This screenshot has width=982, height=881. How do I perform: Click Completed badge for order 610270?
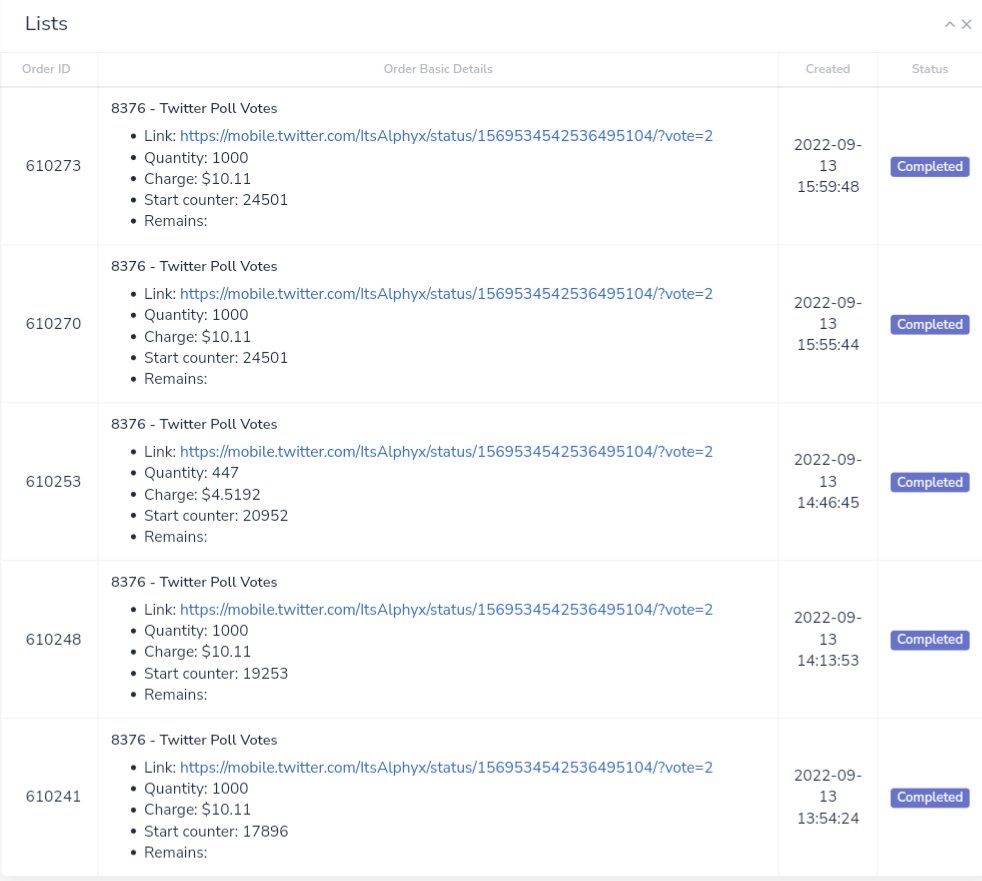(x=929, y=324)
